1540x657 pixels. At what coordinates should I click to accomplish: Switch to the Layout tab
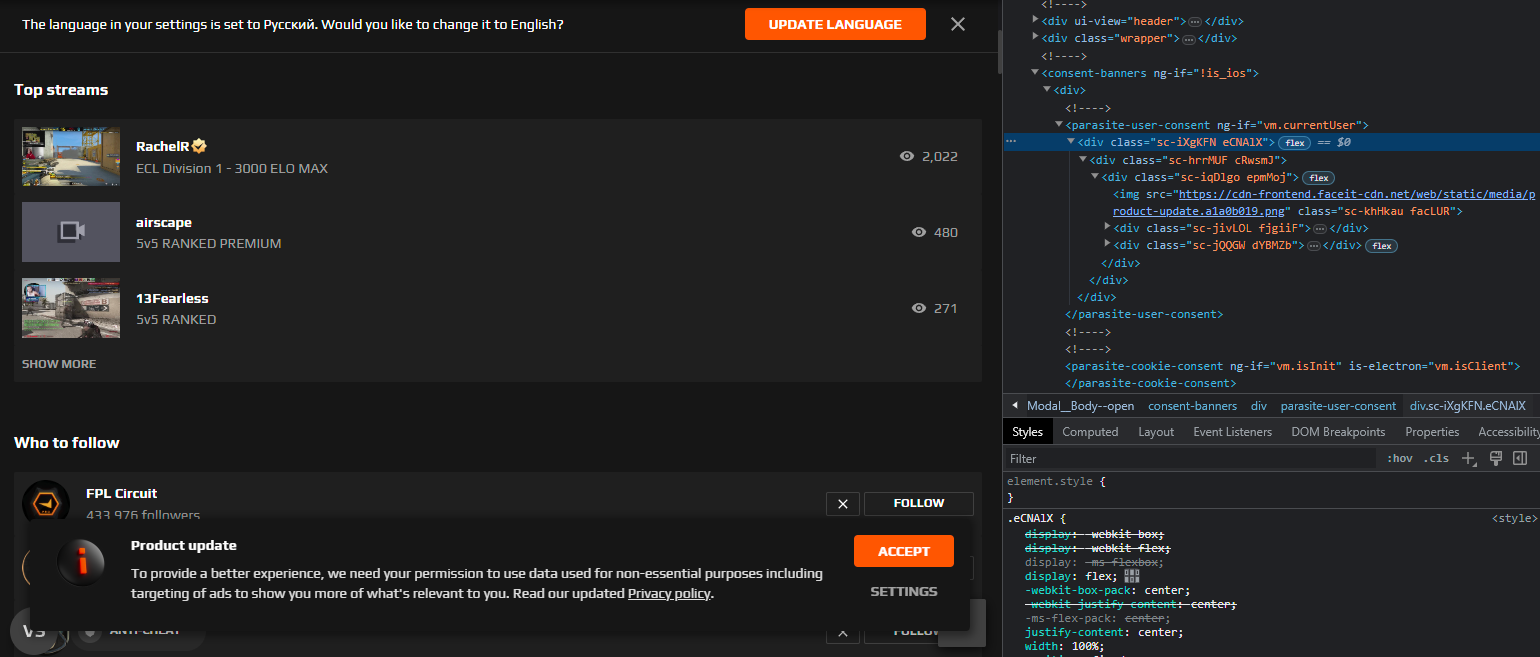tap(1156, 432)
